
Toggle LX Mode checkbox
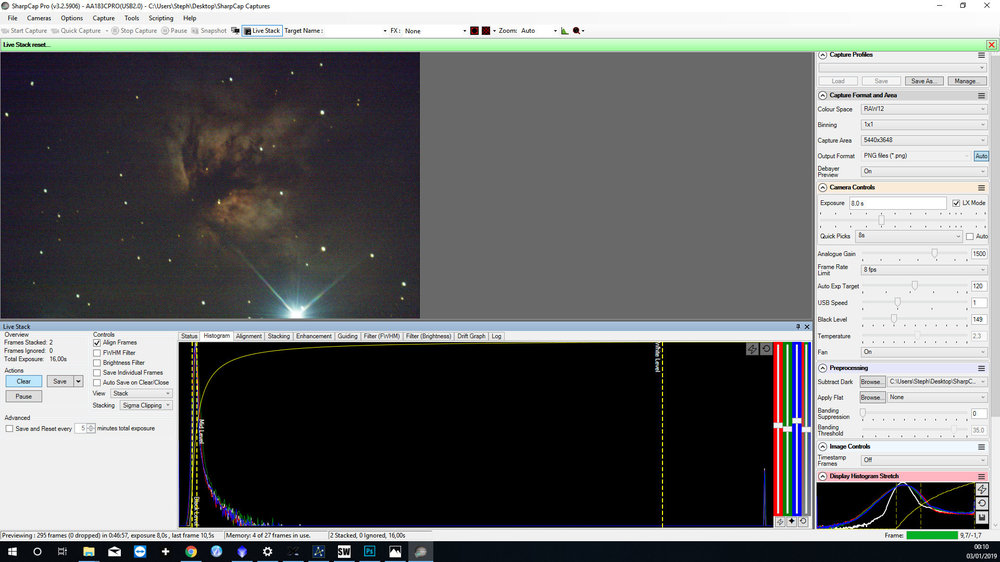(956, 203)
